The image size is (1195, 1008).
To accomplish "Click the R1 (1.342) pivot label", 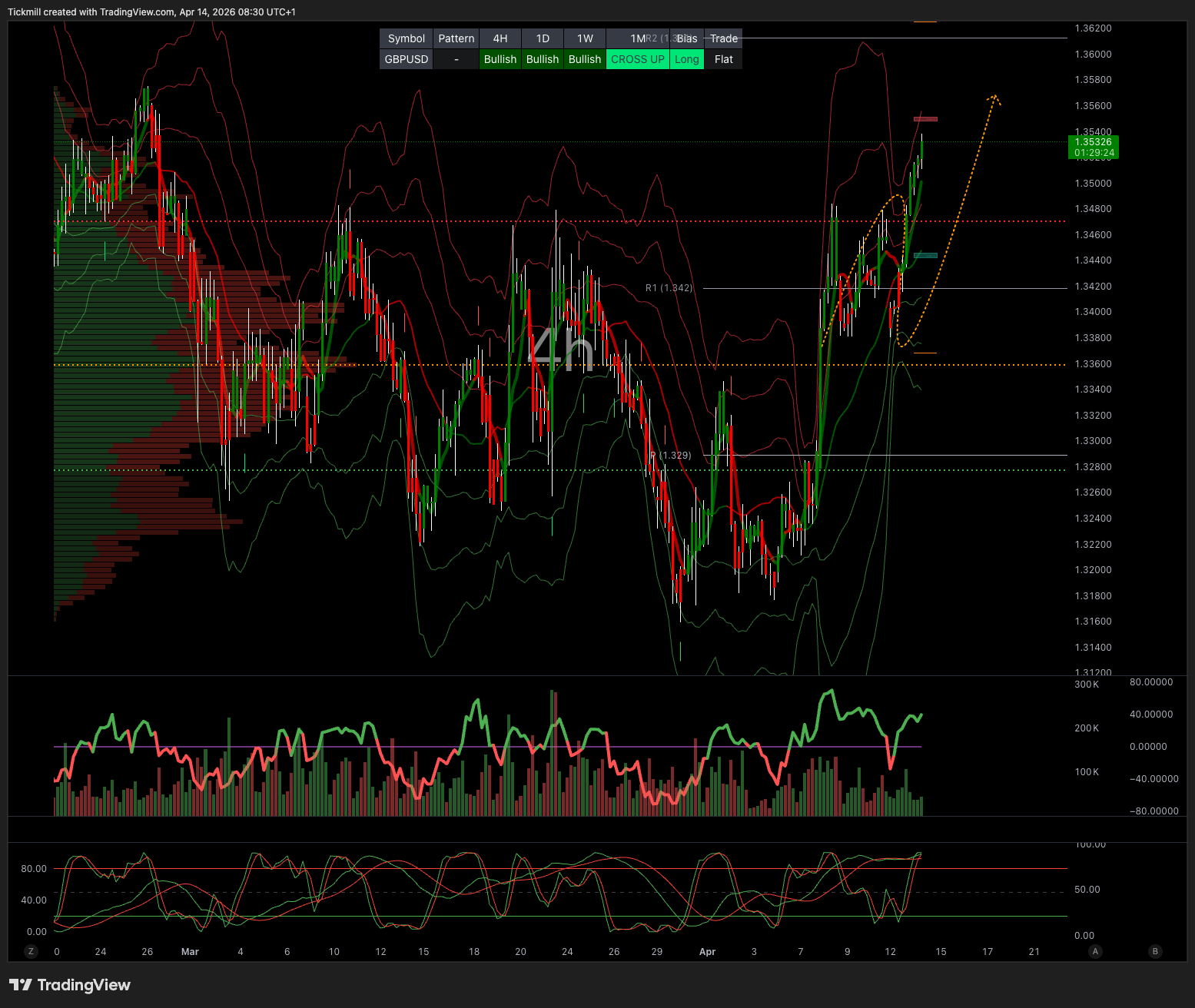I will (669, 288).
